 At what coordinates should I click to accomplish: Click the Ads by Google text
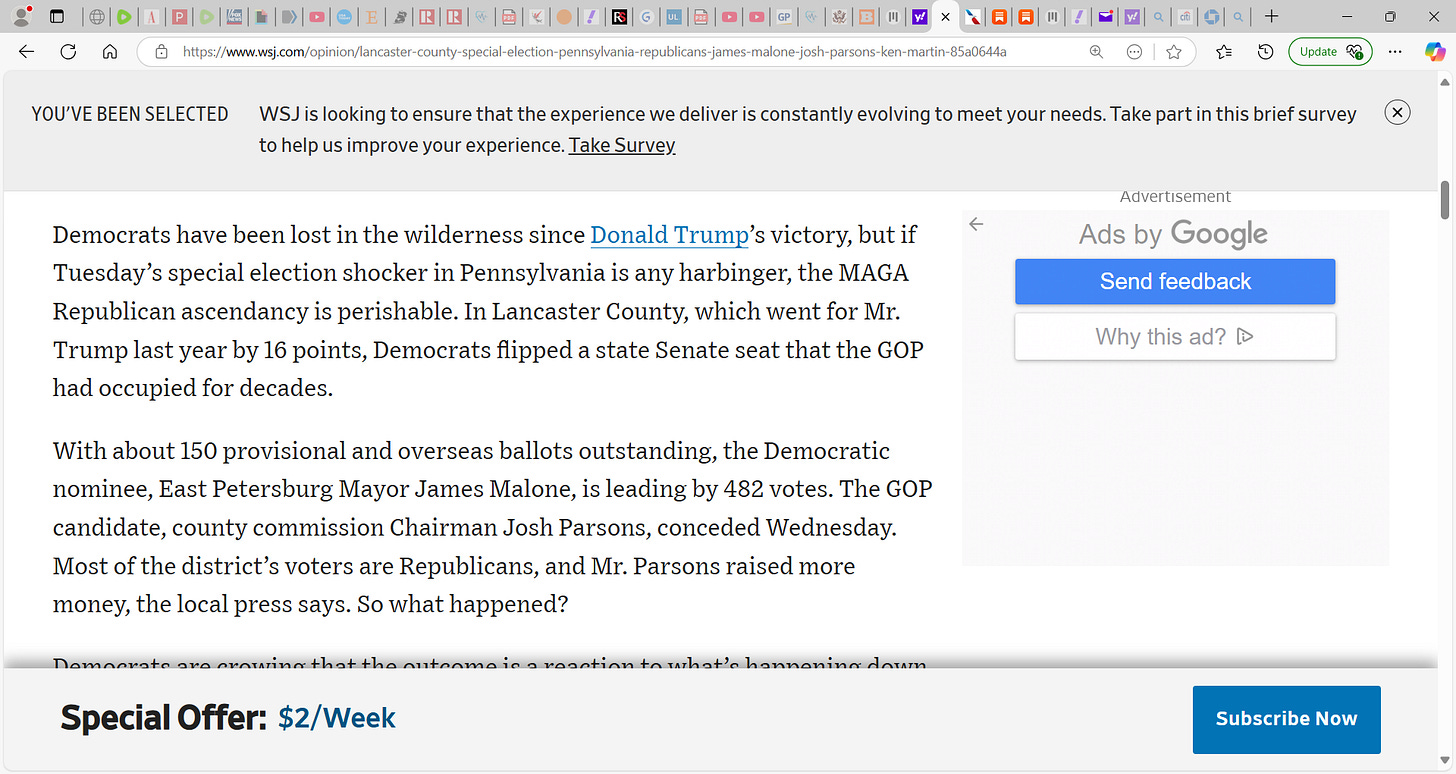point(1173,234)
